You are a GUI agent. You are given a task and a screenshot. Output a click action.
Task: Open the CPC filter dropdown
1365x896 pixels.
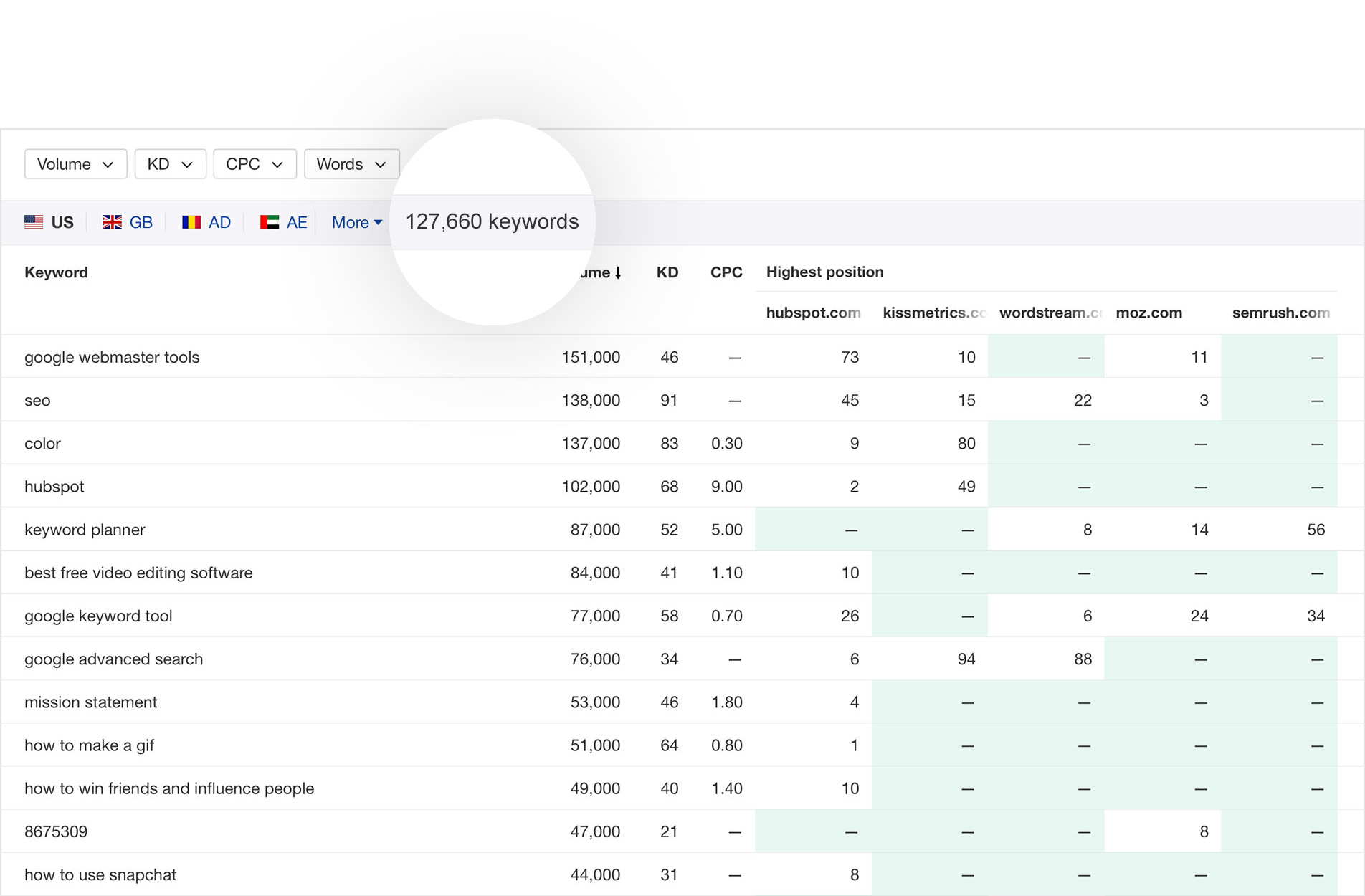[255, 164]
